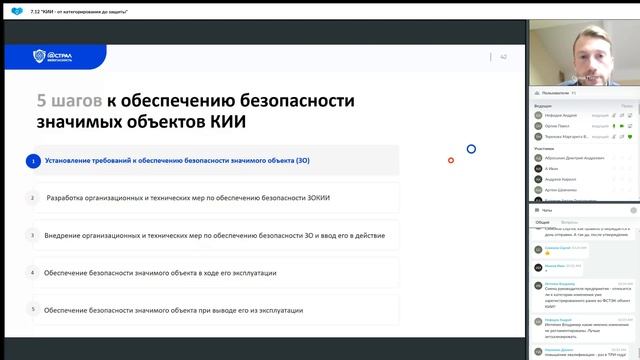Select the step 4 number circle

33,272
